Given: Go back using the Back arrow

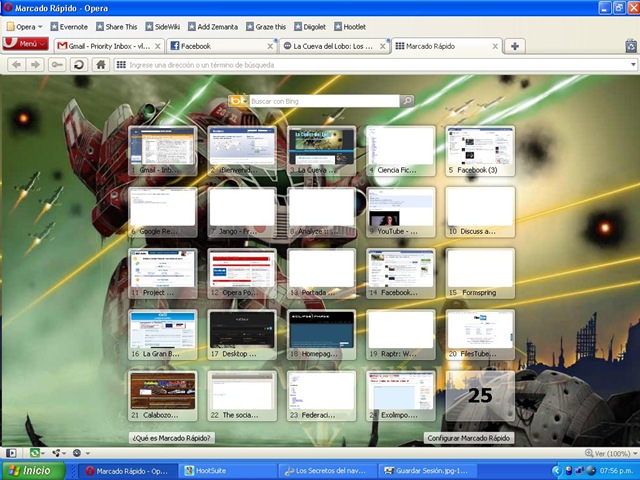Looking at the screenshot, I should click(x=17, y=64).
